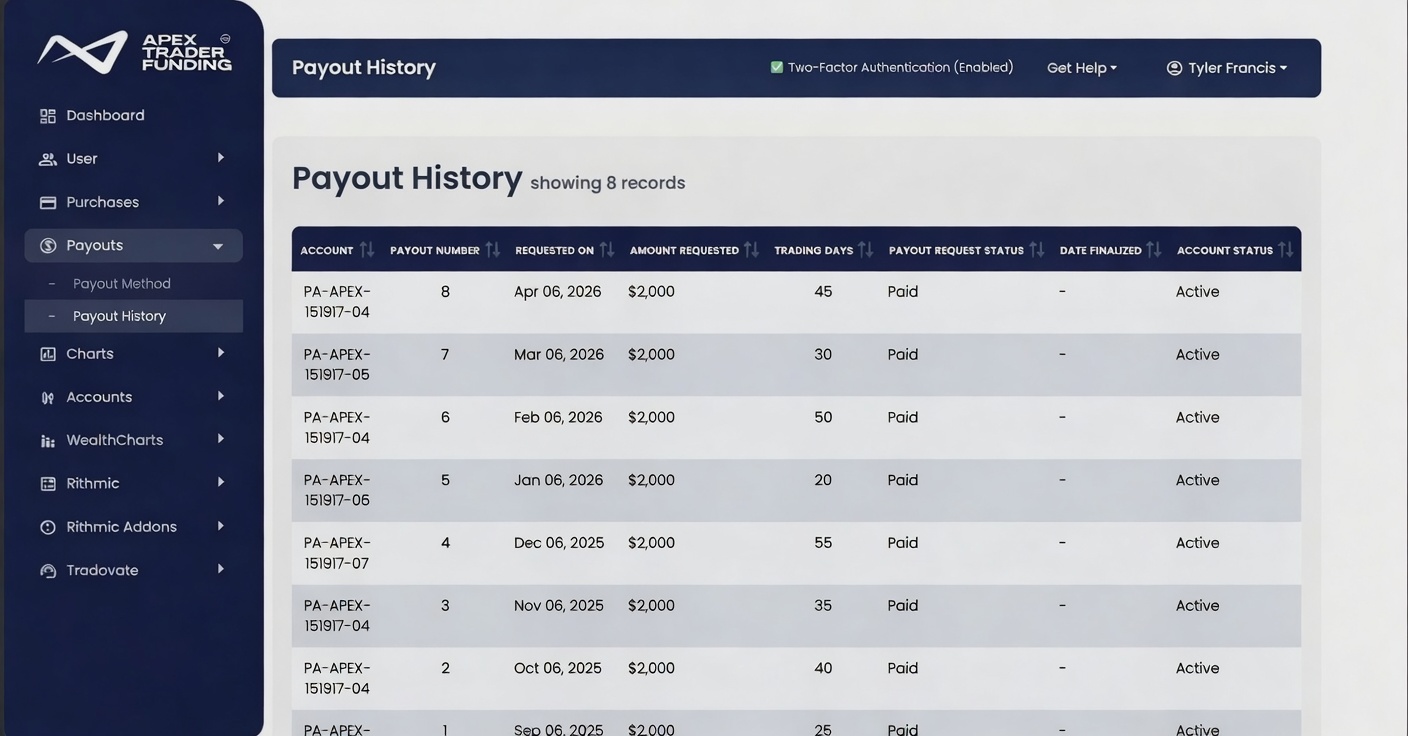Click Paid status in payout 8 row

(903, 292)
